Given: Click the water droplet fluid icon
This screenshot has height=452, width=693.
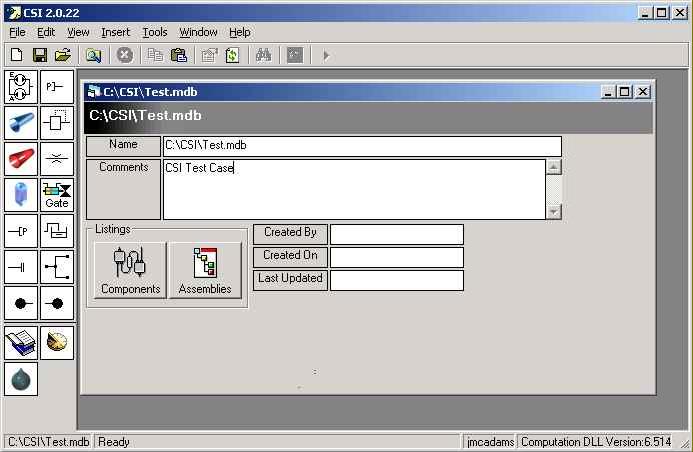Looking at the screenshot, I should pyautogui.click(x=21, y=379).
